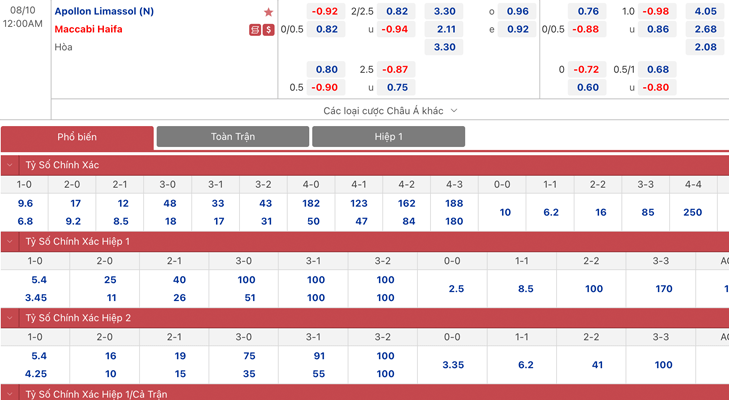Viewport: 729px width, 400px height.
Task: Collapse the Tỷ Số Chính Xác section
Action: coord(10,165)
